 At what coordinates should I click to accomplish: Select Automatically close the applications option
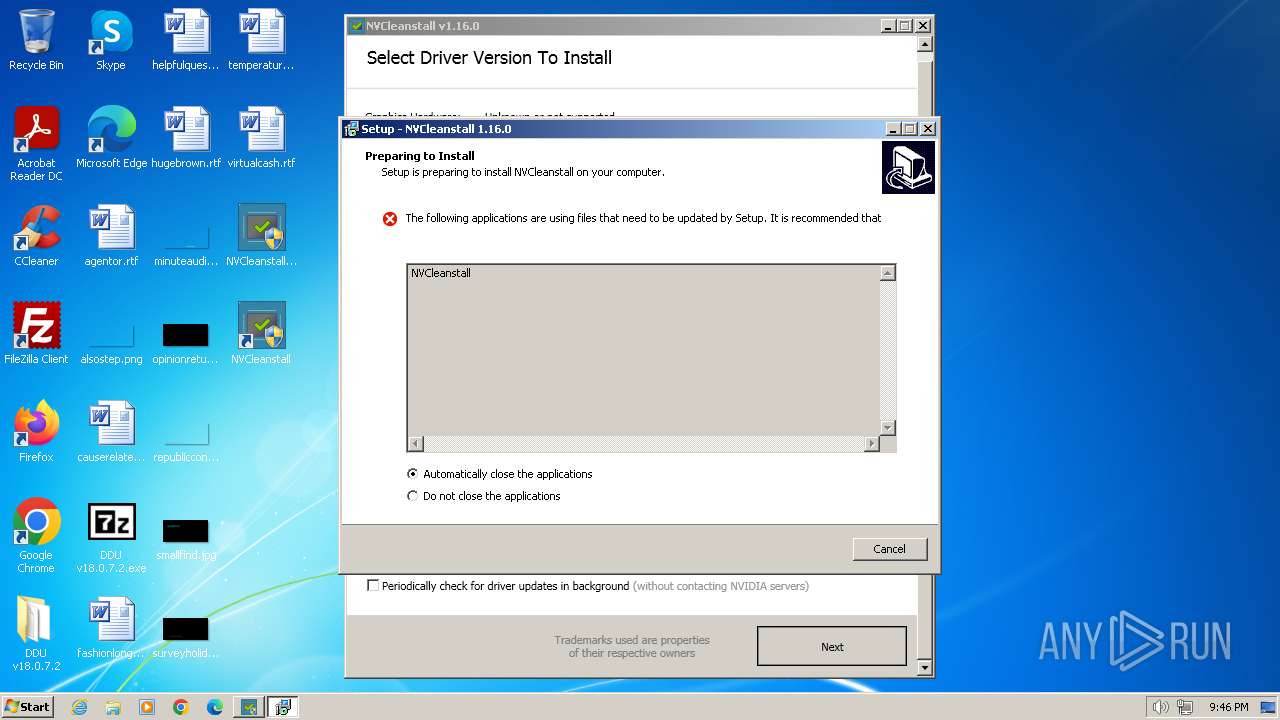500,474
